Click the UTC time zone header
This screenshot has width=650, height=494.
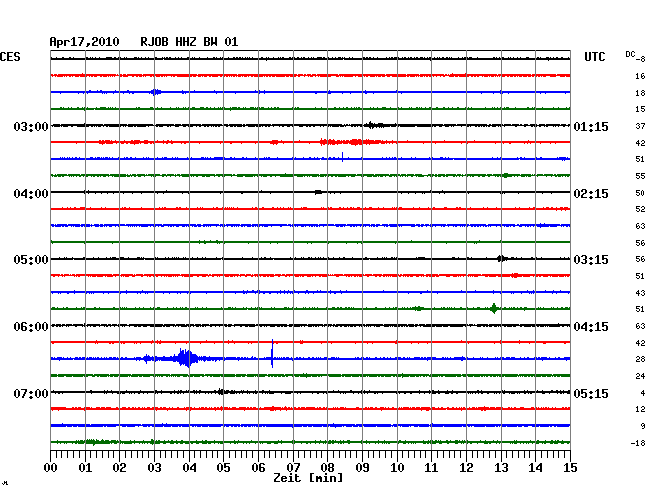[594, 57]
